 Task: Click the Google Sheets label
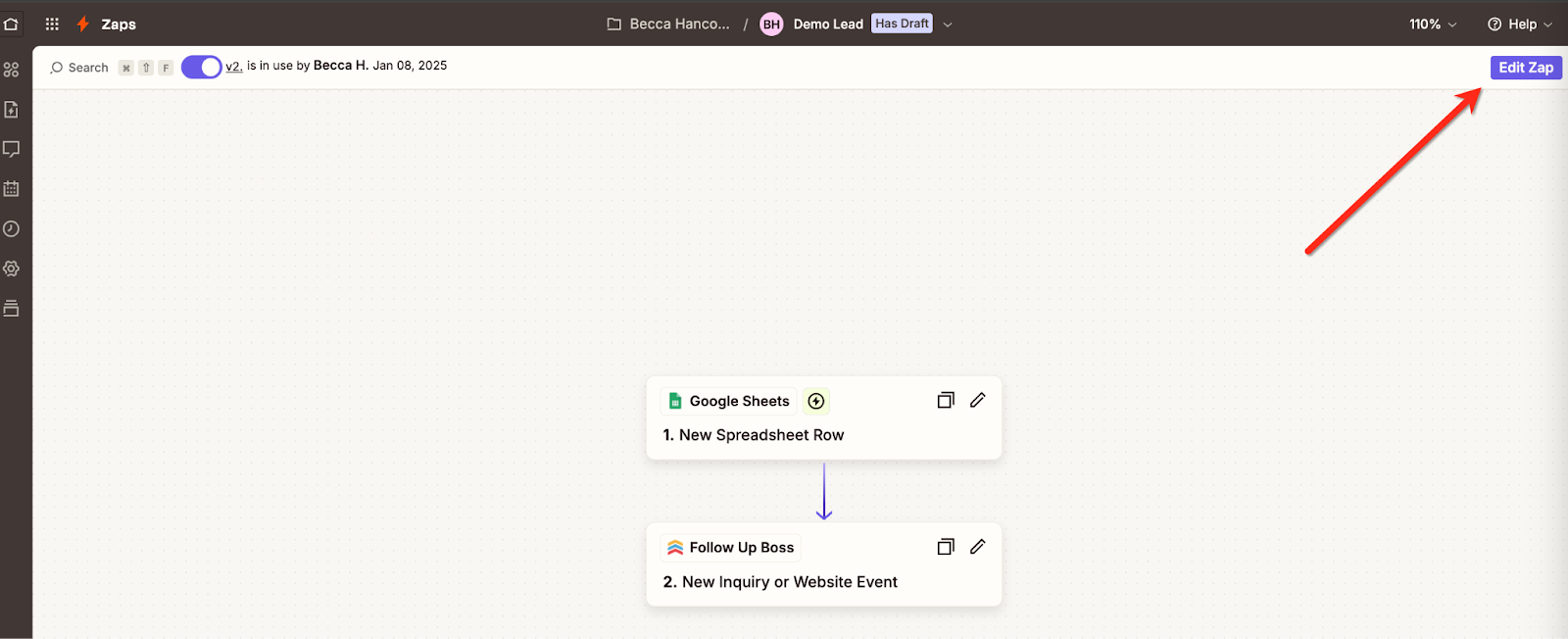[739, 401]
